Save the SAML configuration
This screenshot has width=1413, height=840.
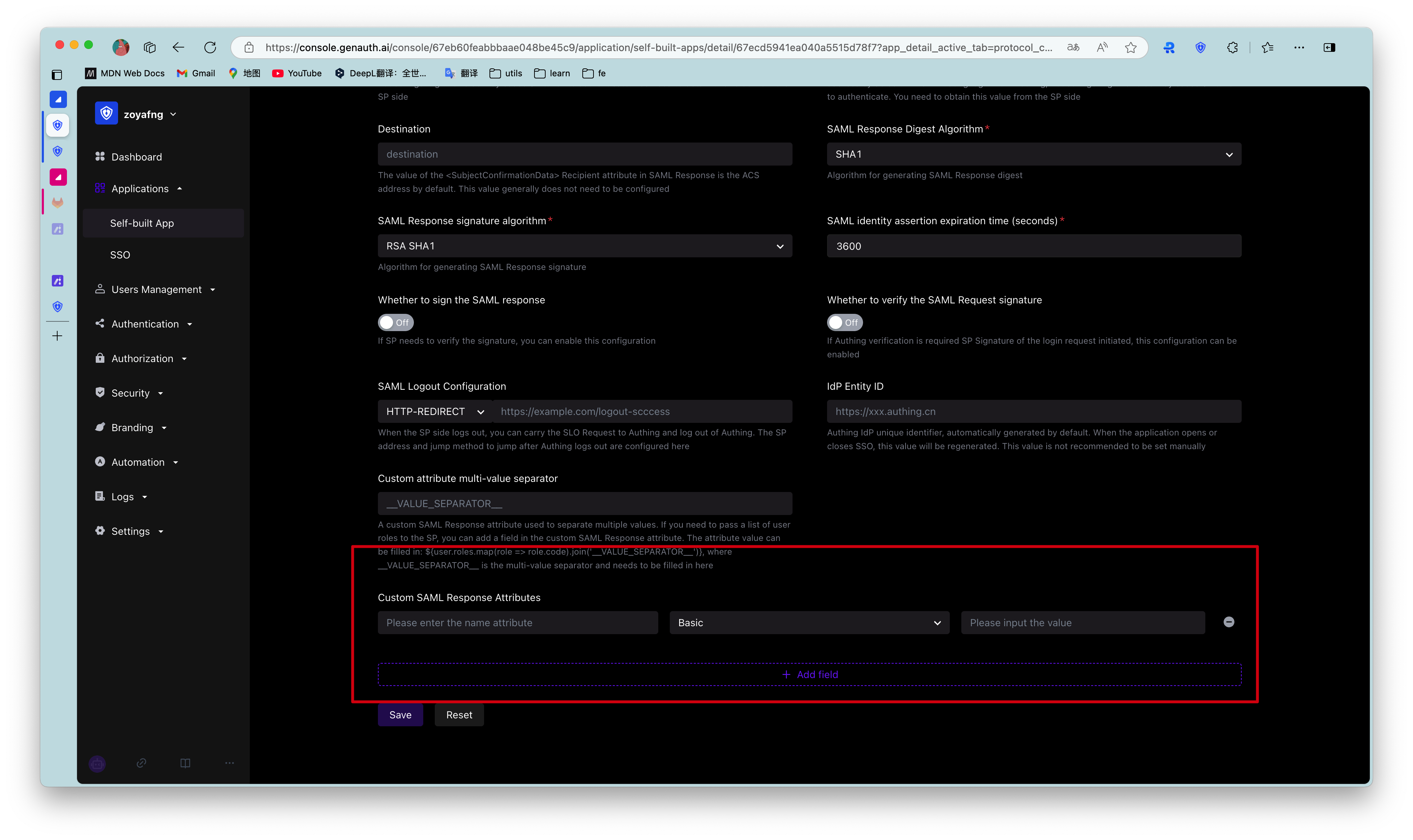coord(400,715)
